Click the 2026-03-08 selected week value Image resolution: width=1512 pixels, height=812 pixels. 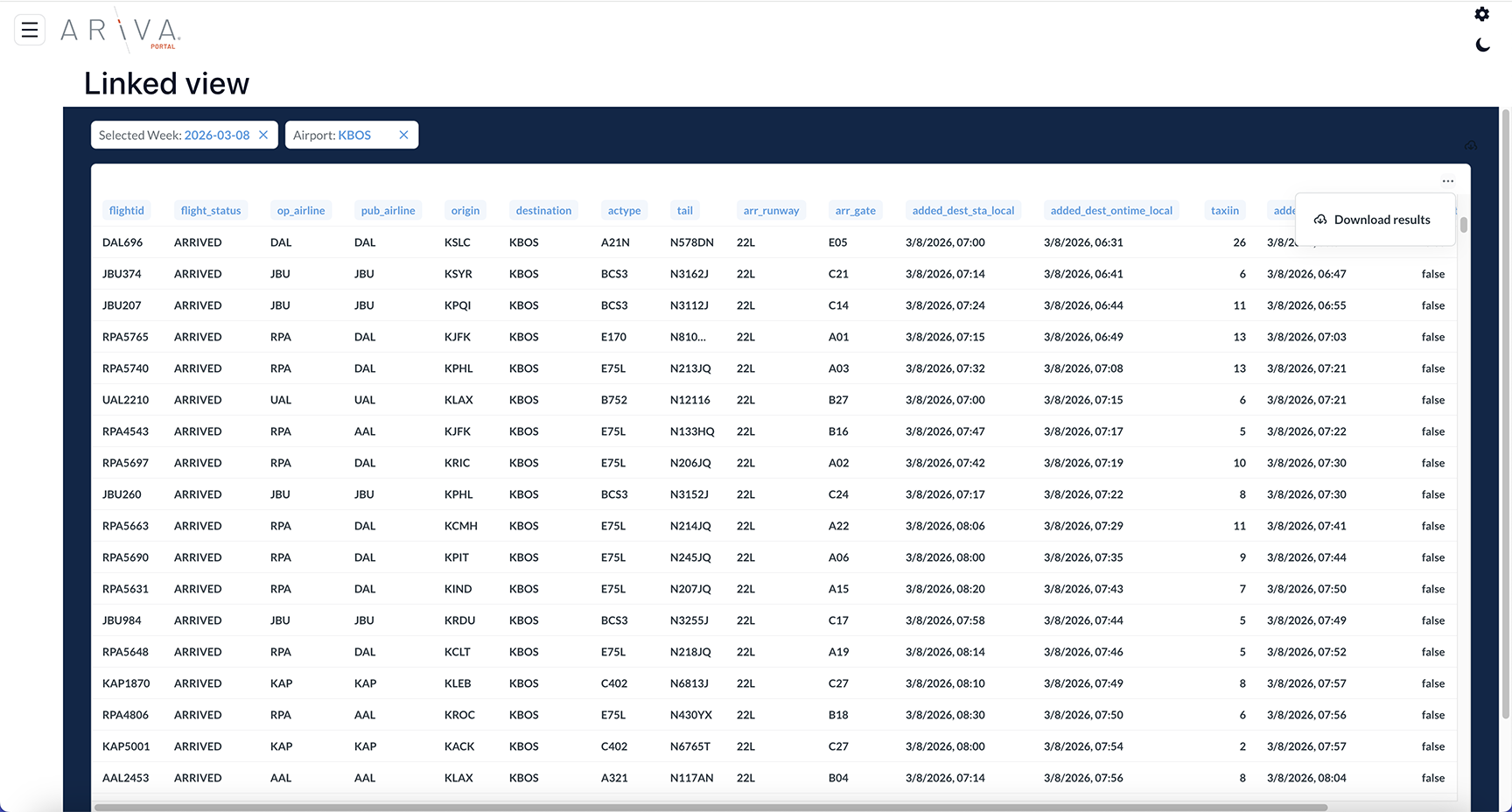pos(217,135)
